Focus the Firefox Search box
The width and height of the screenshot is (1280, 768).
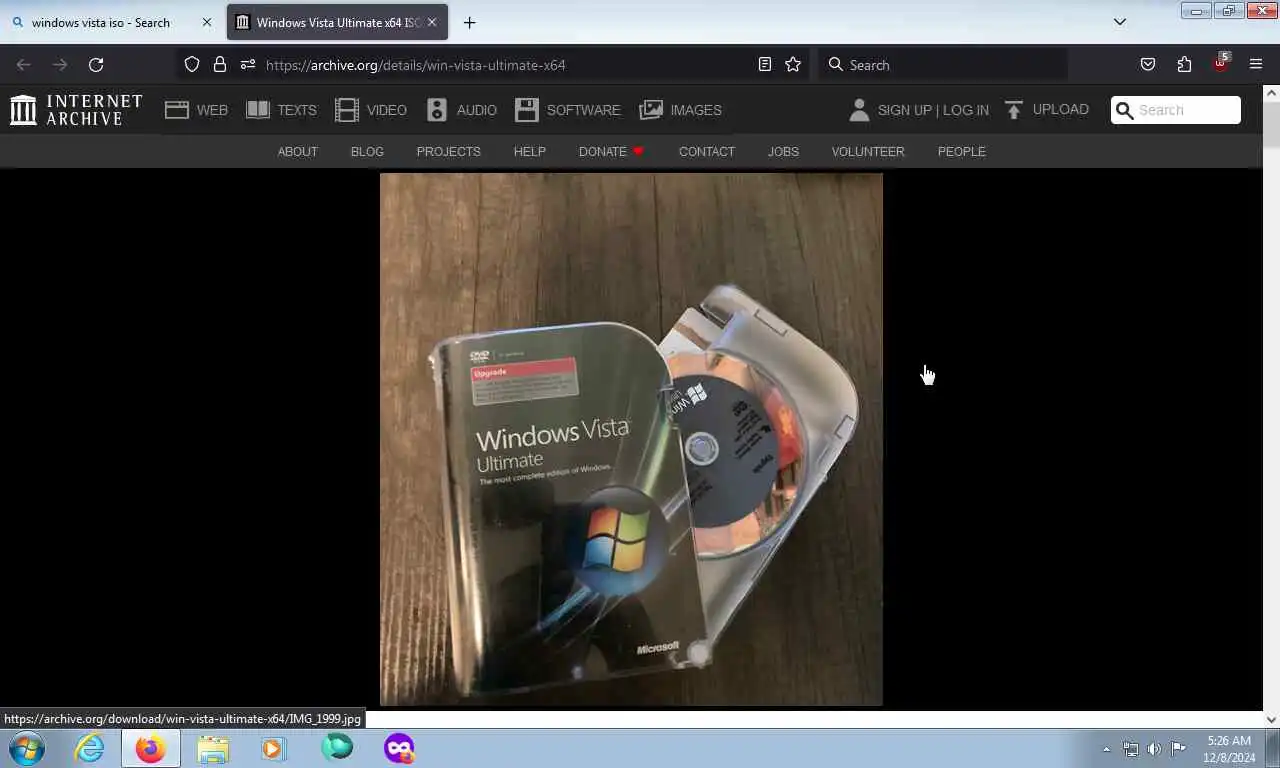click(x=943, y=65)
